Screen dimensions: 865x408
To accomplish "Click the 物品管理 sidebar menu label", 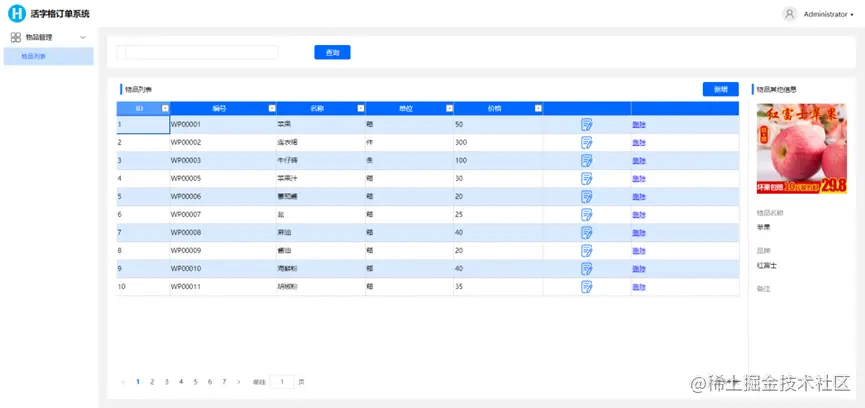I will coord(39,37).
